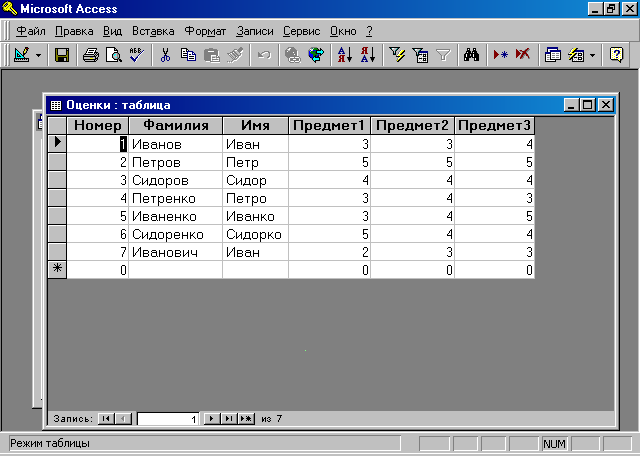The image size is (640, 456).
Task: Click the cell containing Петров
Action: [x=176, y=162]
